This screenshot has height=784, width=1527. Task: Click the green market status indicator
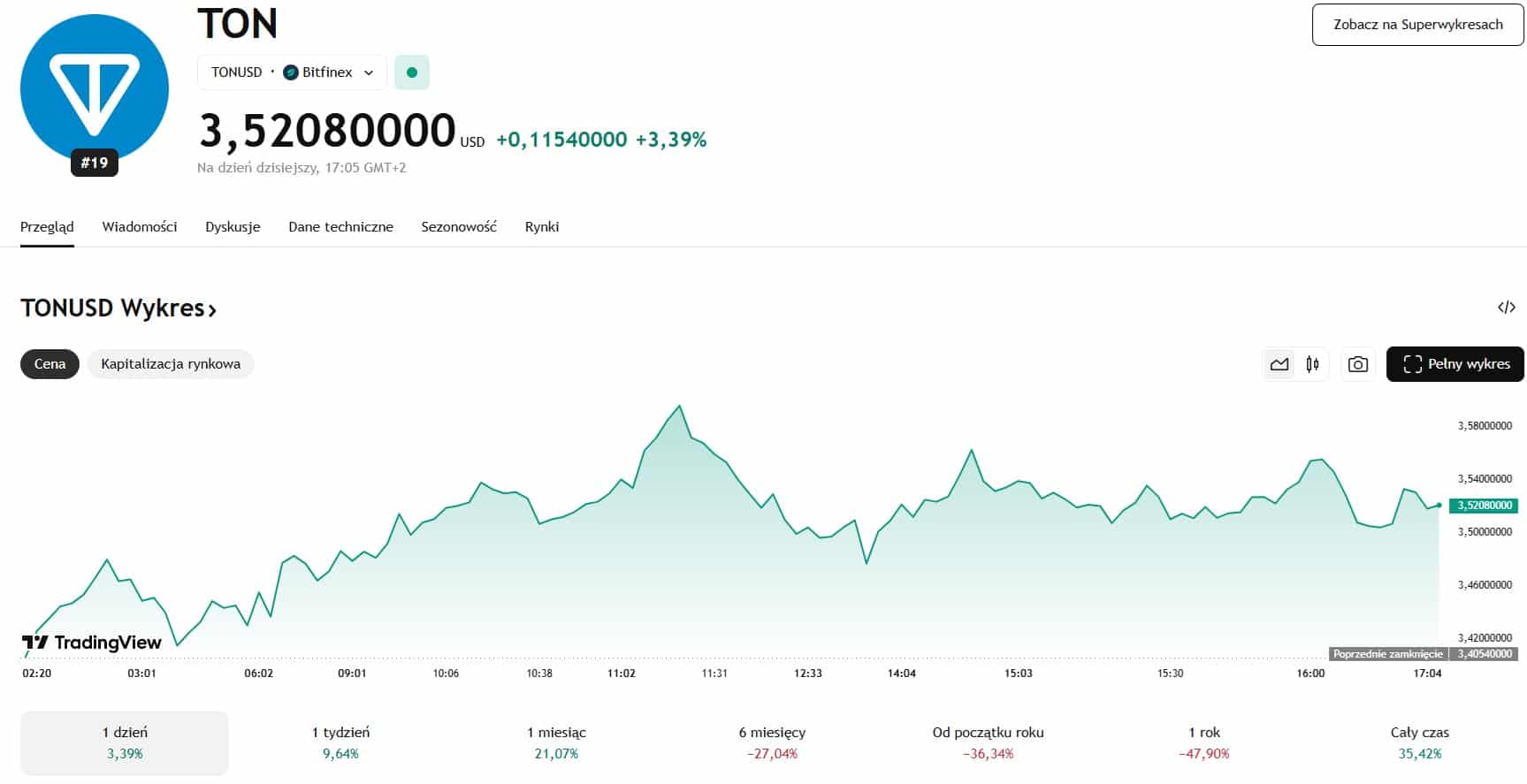tap(412, 72)
